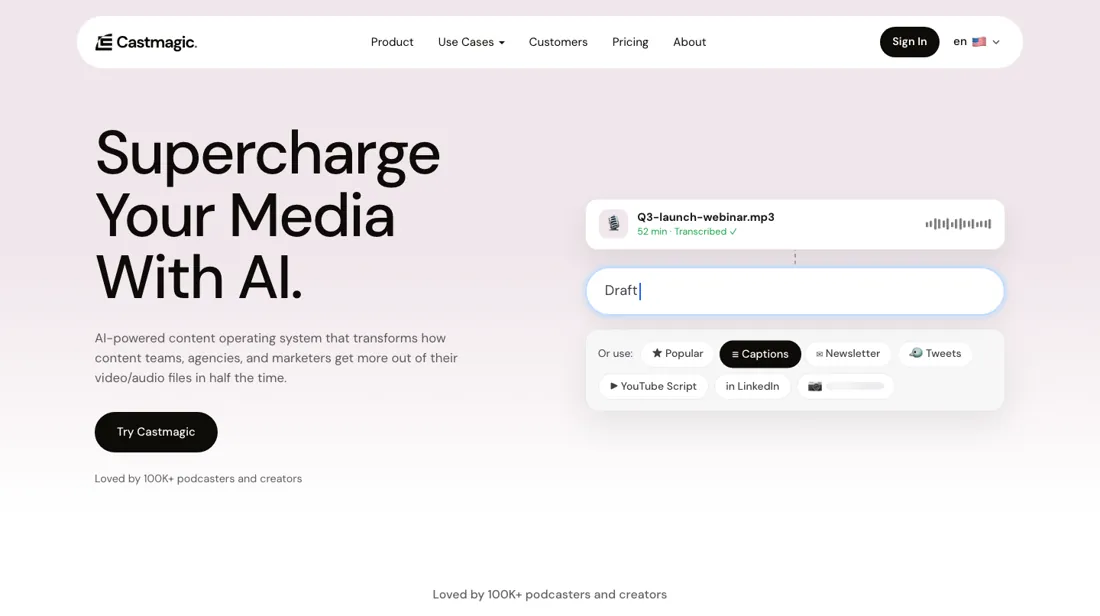Click the "Or use:" label
Screen dimensions: 1100x616
[615, 354]
